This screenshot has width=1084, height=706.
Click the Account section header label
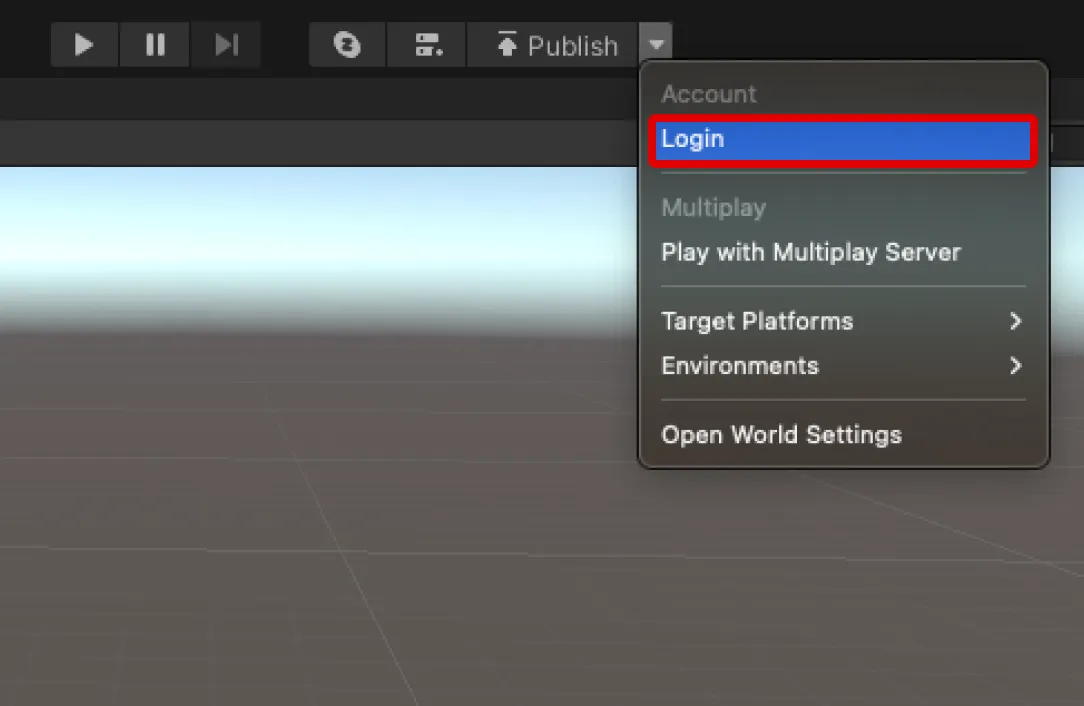pyautogui.click(x=709, y=93)
